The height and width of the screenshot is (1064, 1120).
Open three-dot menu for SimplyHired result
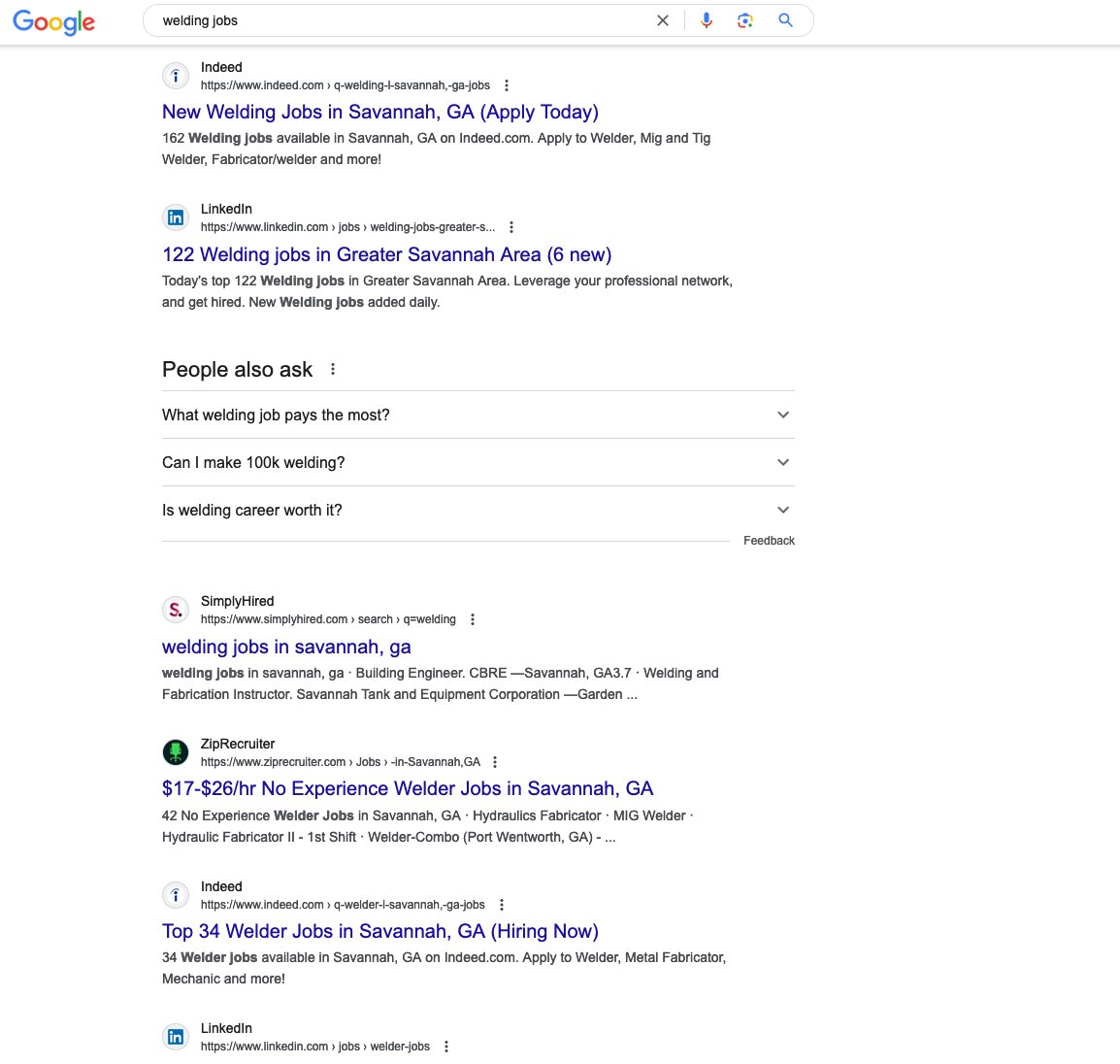[x=472, y=619]
